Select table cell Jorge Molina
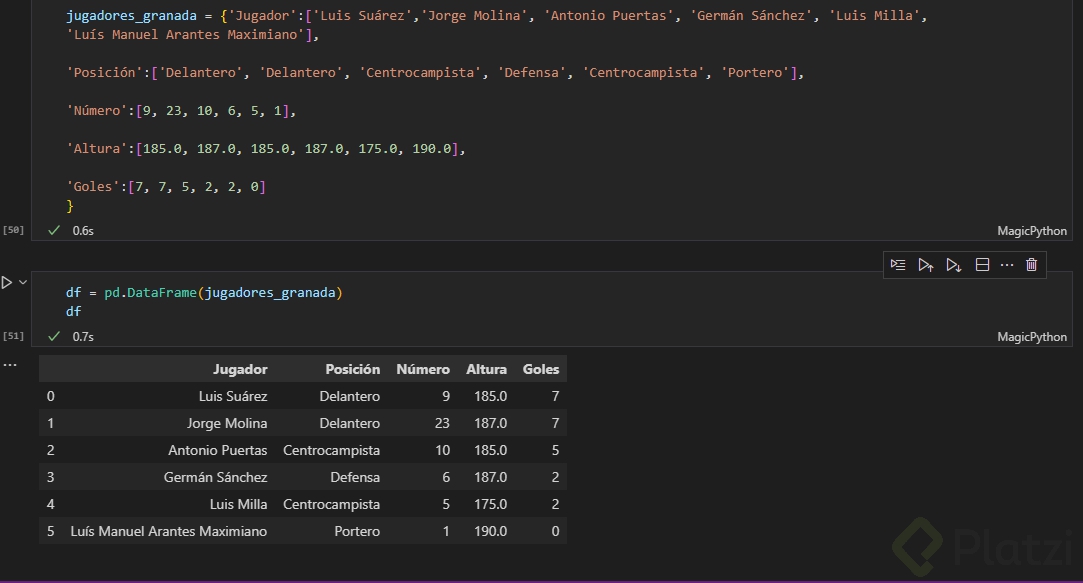 pyautogui.click(x=227, y=423)
